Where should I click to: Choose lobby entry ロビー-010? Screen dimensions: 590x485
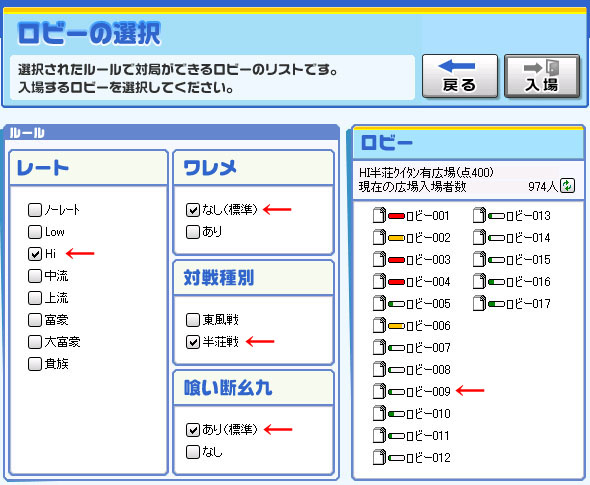click(412, 413)
